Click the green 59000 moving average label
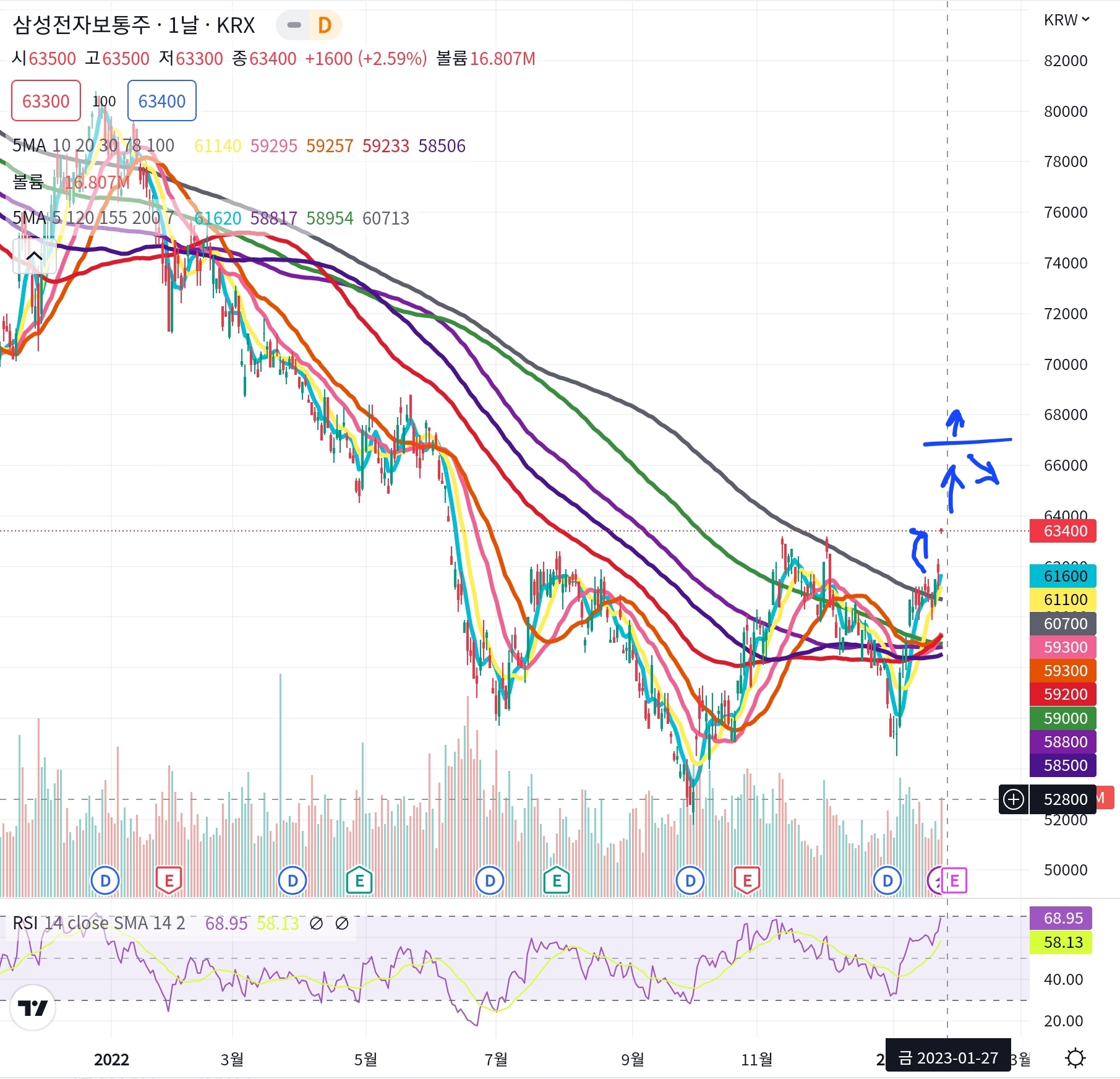 pos(1063,718)
